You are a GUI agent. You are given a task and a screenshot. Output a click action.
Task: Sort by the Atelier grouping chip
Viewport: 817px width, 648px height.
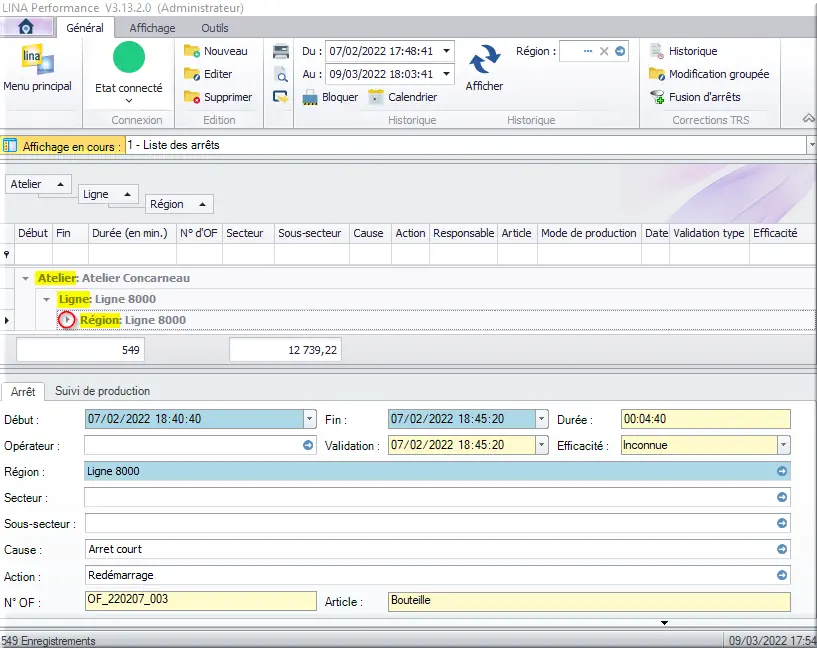point(38,184)
